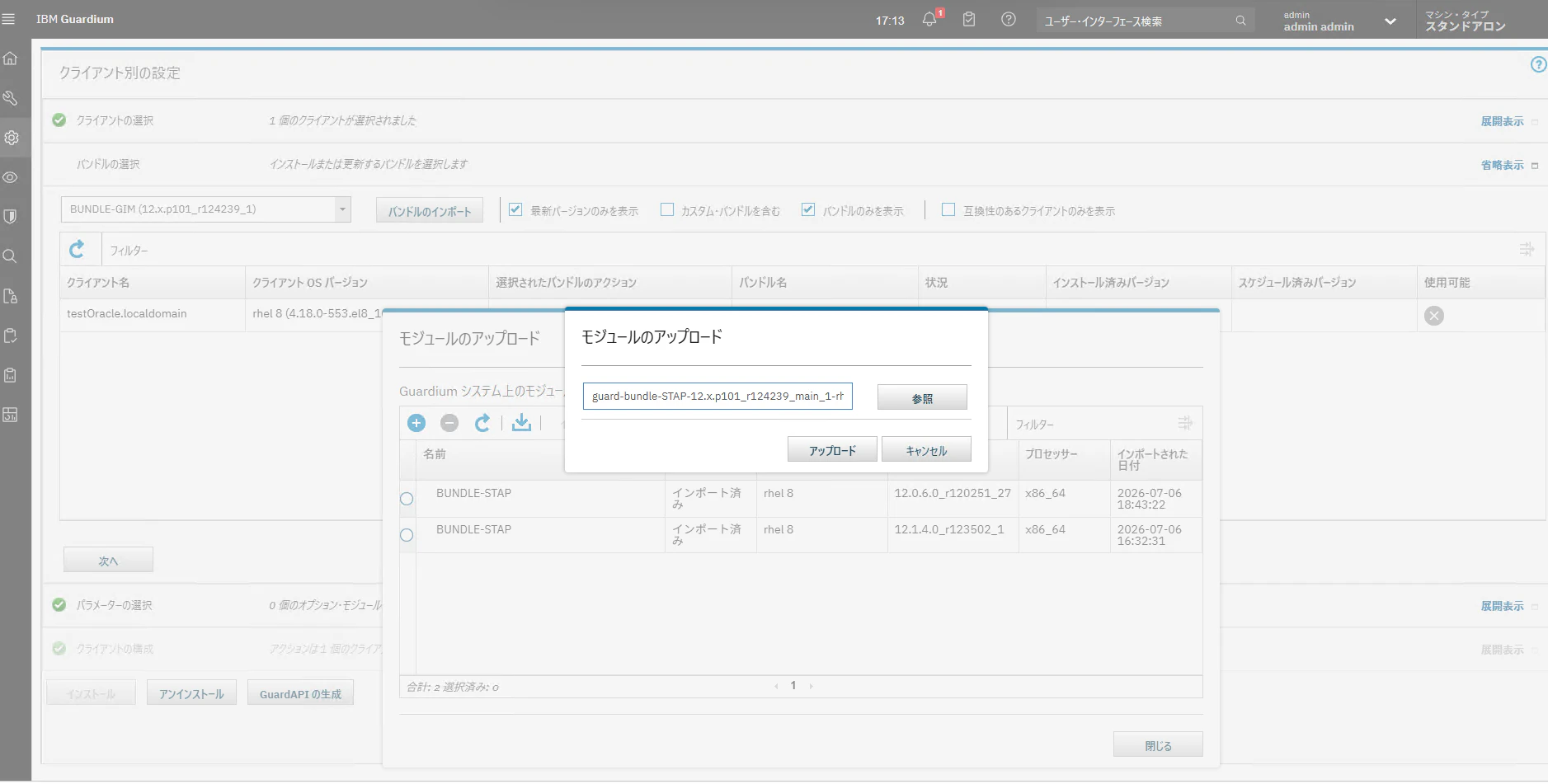Expand the クライアントの構成 section via 展開表示

pos(1503,650)
